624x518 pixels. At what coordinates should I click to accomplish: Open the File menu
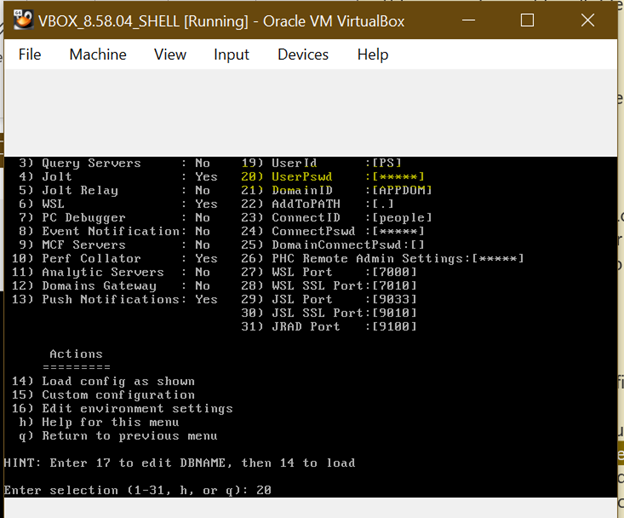click(29, 55)
